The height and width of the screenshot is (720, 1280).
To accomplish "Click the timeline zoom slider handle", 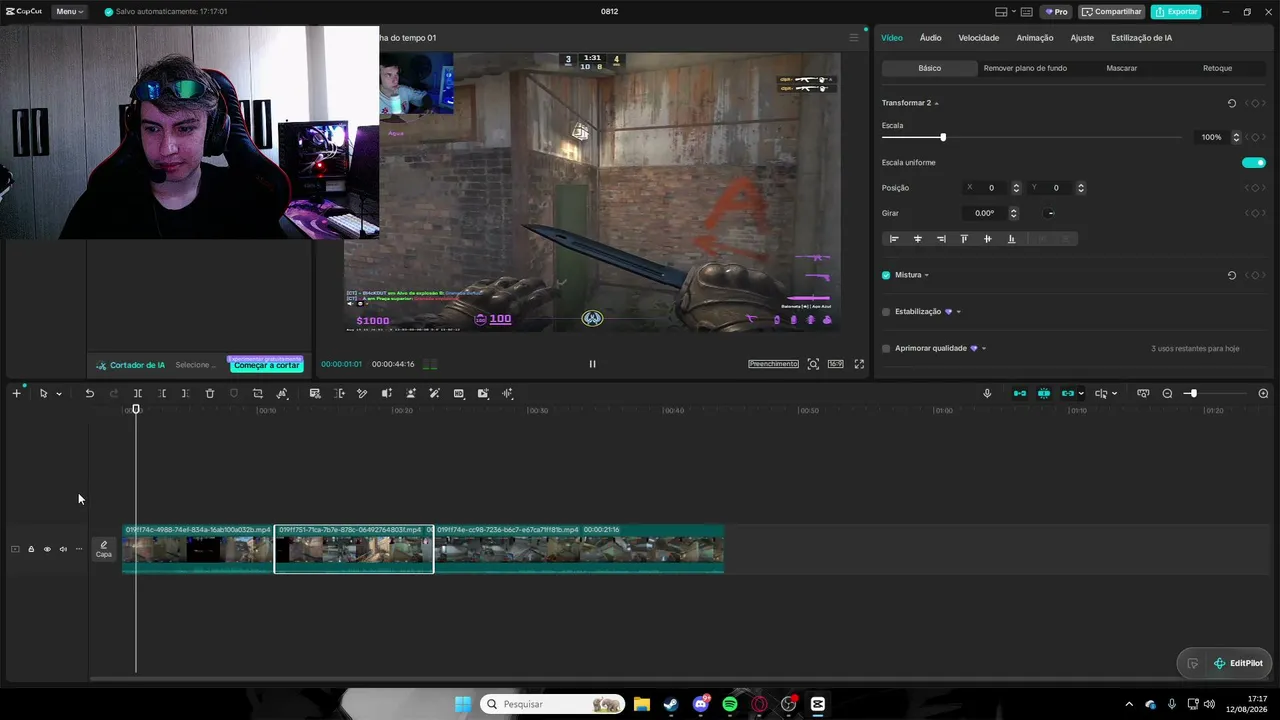I will tap(1192, 394).
